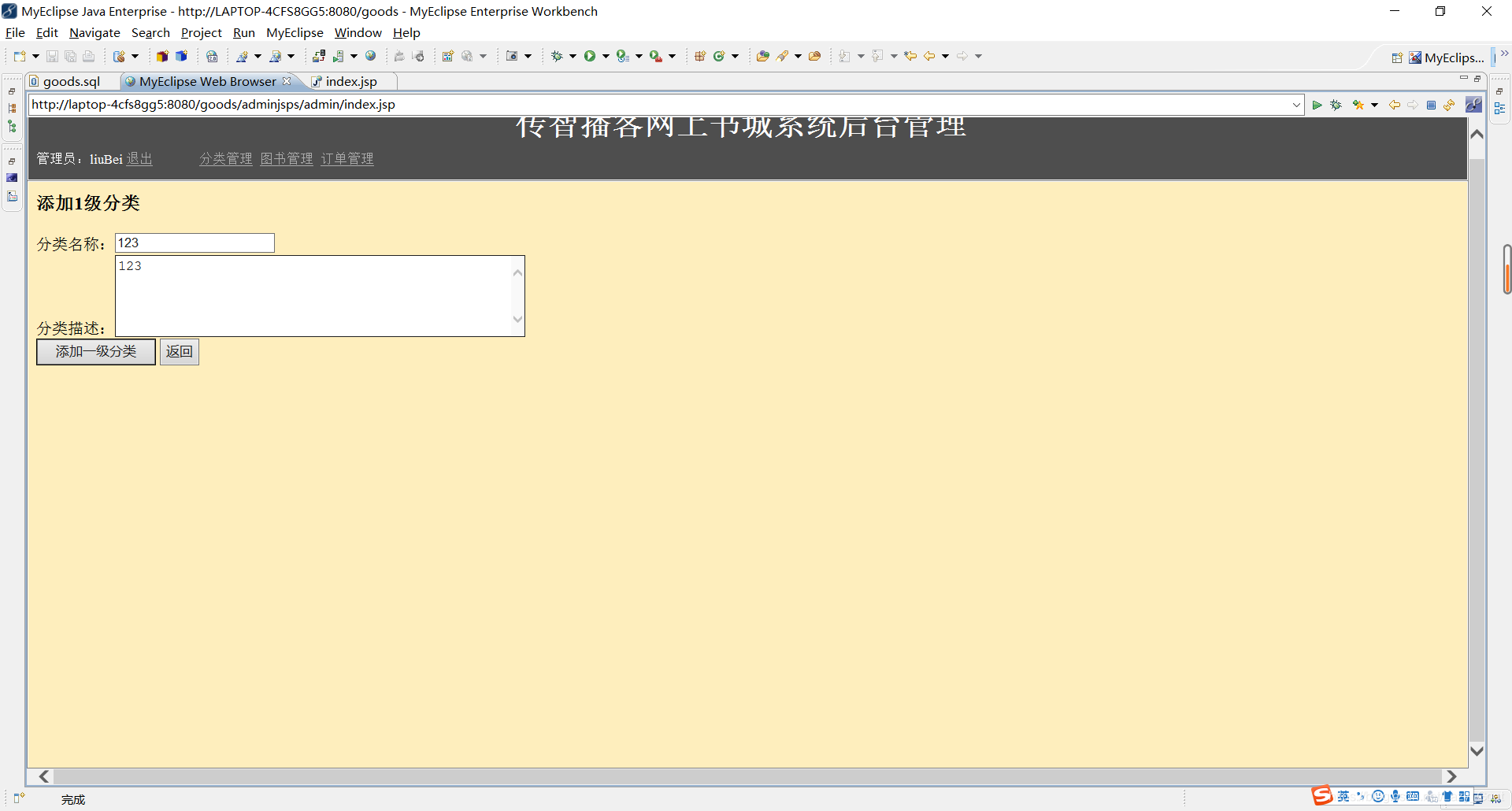The image size is (1512, 811).
Task: Minimize the editor area view
Action: pyautogui.click(x=1463, y=78)
